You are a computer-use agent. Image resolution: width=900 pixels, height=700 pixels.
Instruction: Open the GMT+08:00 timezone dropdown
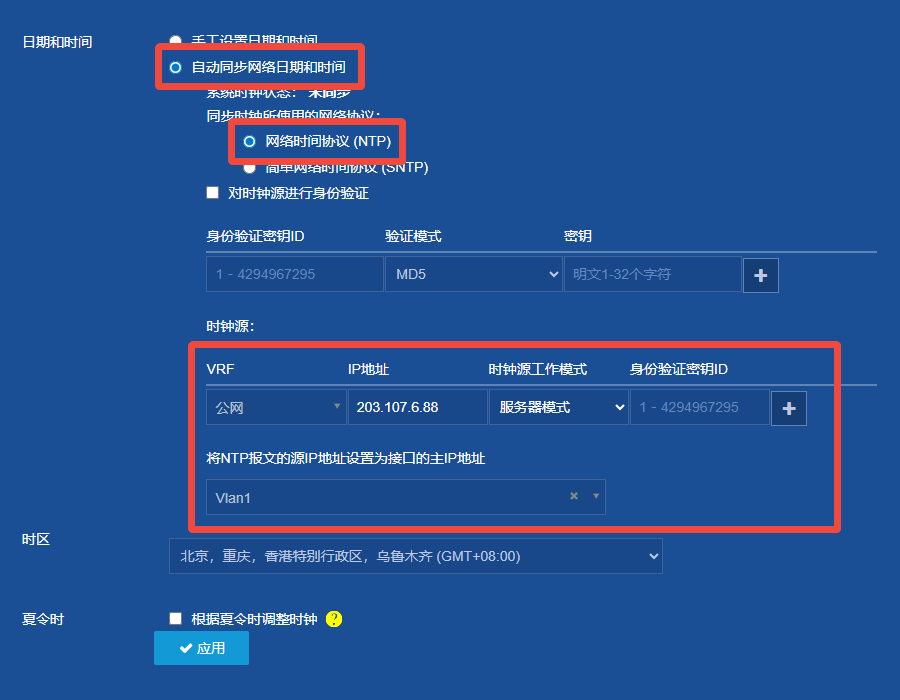[x=416, y=556]
